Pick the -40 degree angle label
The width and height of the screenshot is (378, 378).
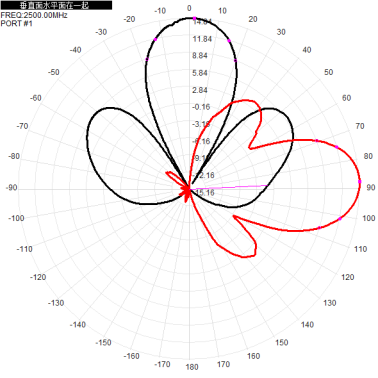coord(75,50)
